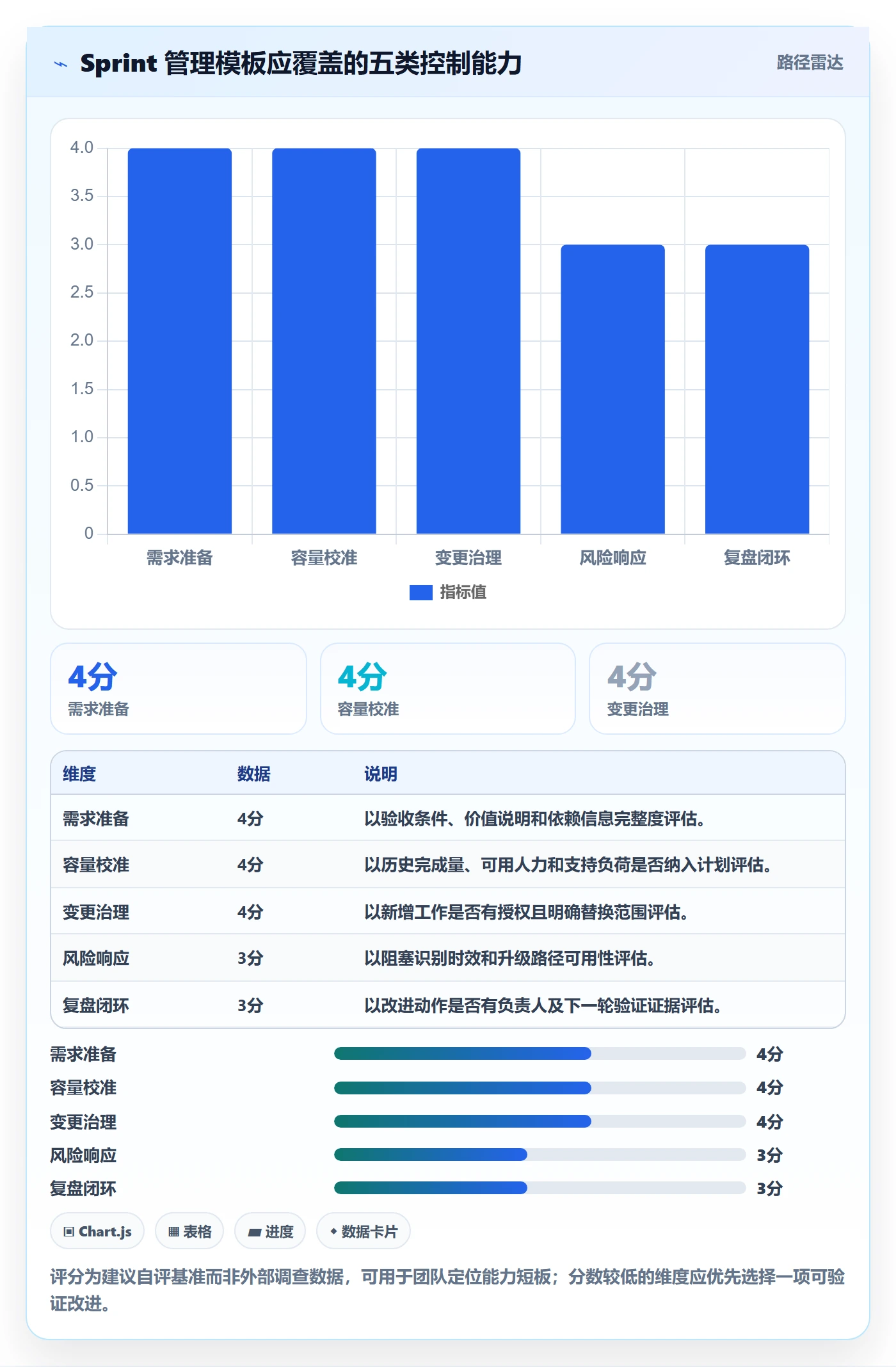Open the 需求准备 4分 data card
The width and height of the screenshot is (896, 1367).
pos(179,689)
